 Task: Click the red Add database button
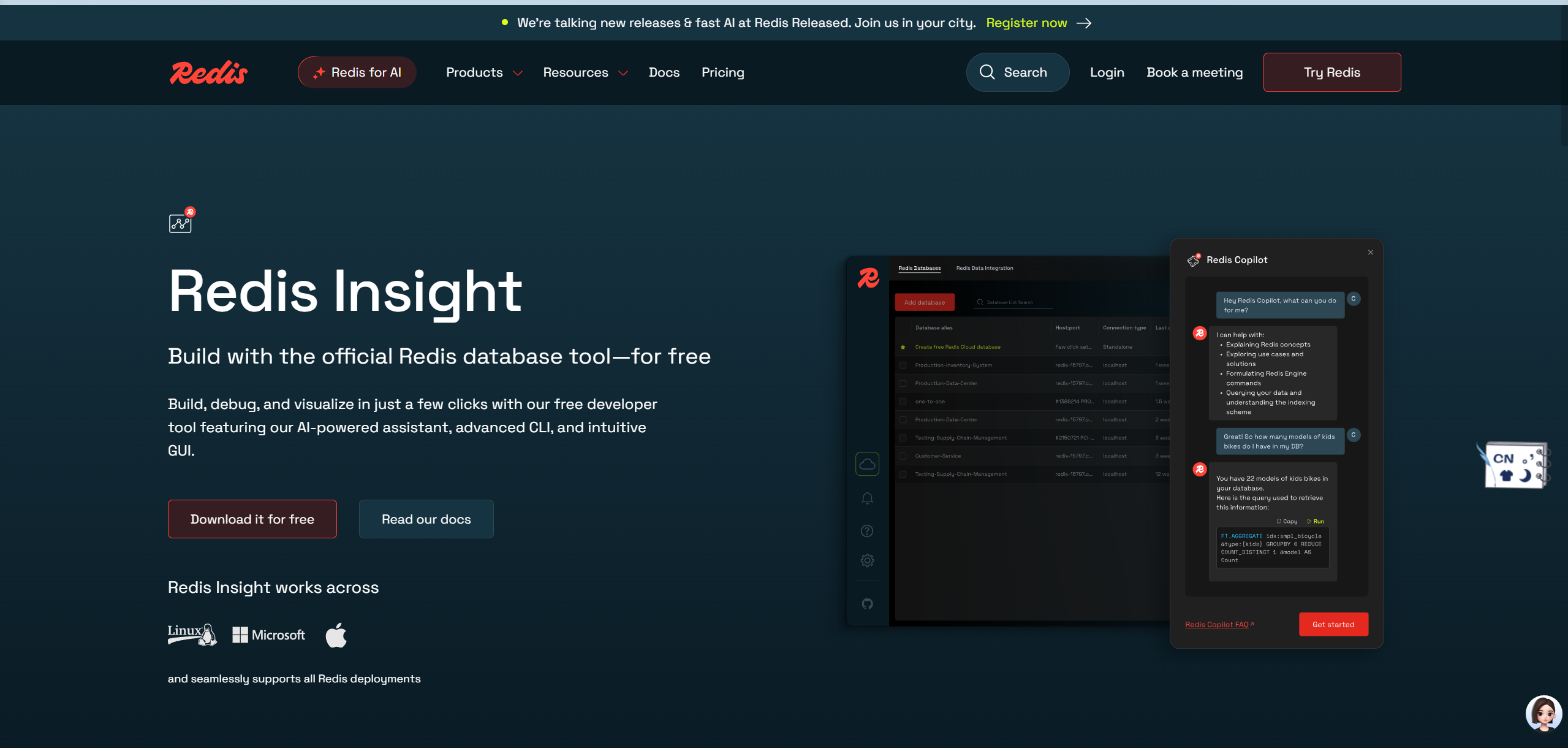[924, 302]
